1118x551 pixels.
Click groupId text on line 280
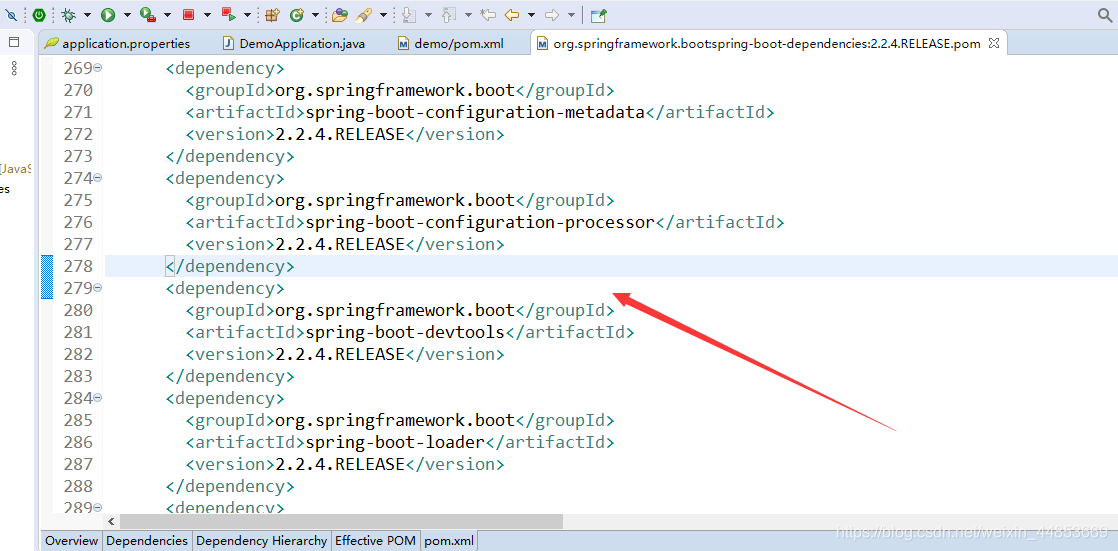(395, 310)
